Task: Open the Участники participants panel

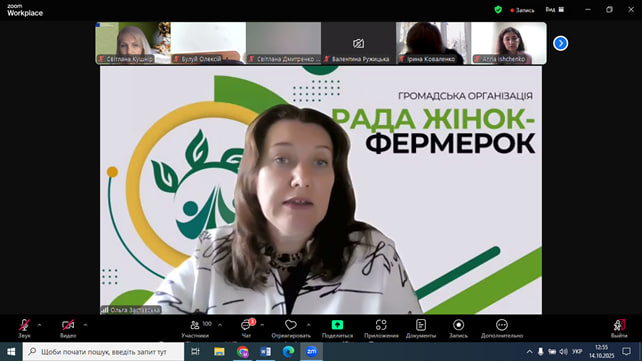Action: tap(195, 328)
